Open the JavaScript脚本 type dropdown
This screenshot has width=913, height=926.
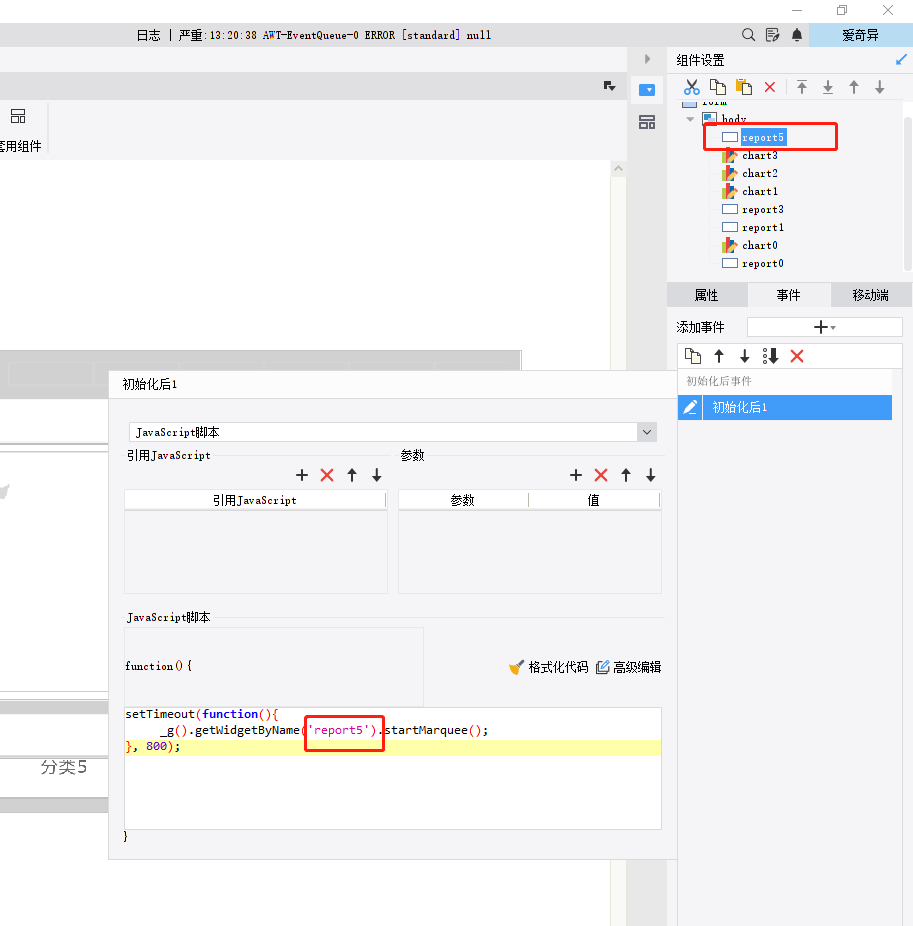point(647,432)
